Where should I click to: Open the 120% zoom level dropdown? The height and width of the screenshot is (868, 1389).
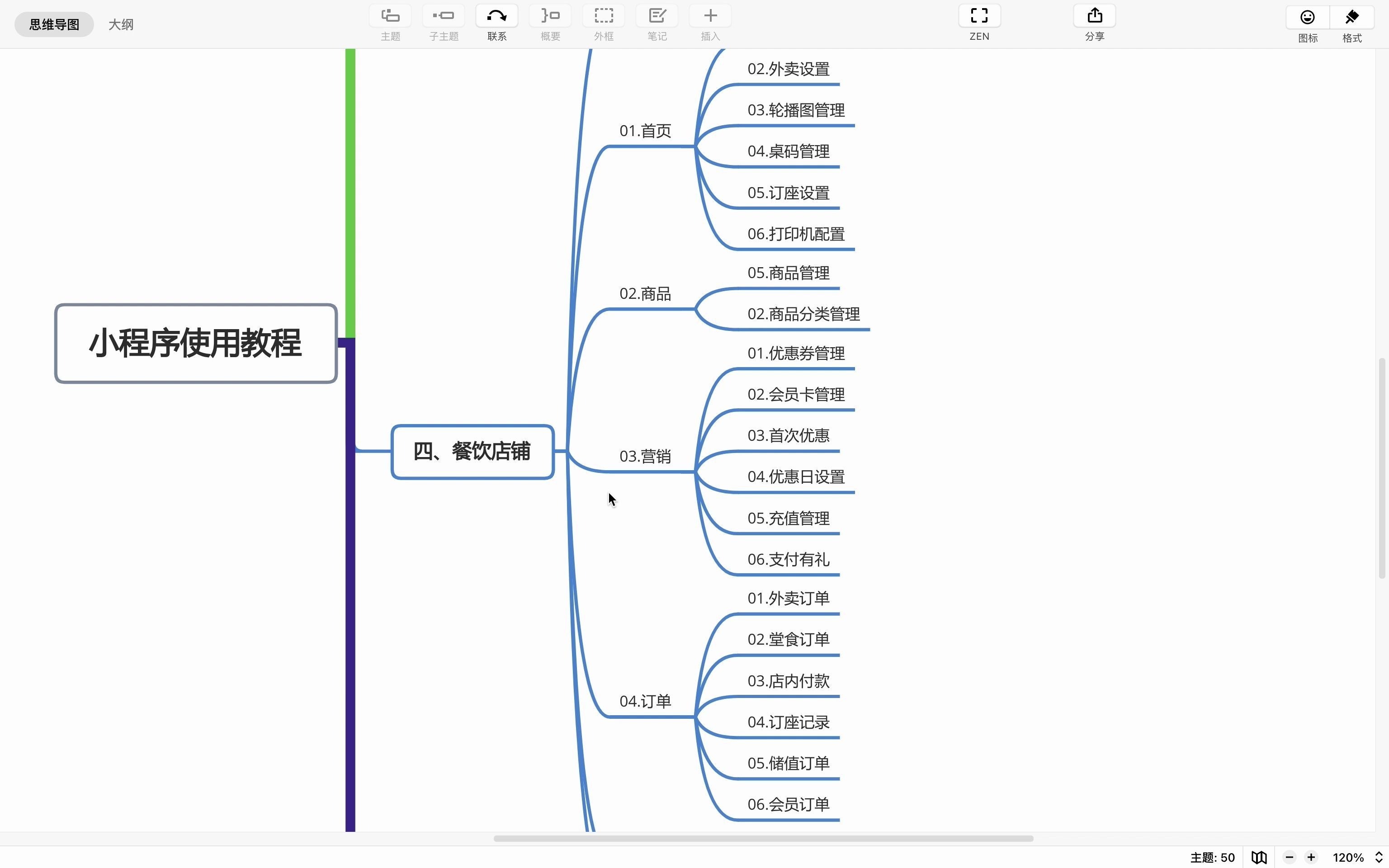pyautogui.click(x=1357, y=858)
